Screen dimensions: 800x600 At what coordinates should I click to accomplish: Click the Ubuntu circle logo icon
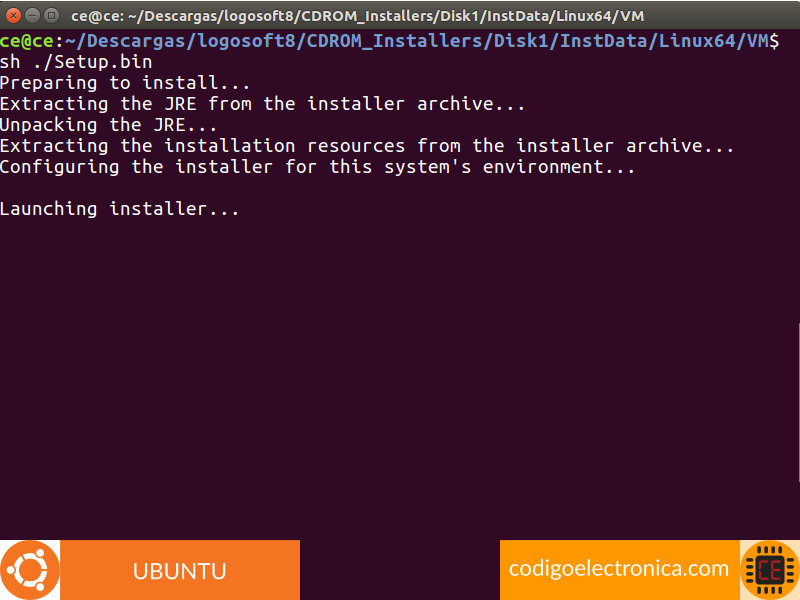click(x=30, y=570)
